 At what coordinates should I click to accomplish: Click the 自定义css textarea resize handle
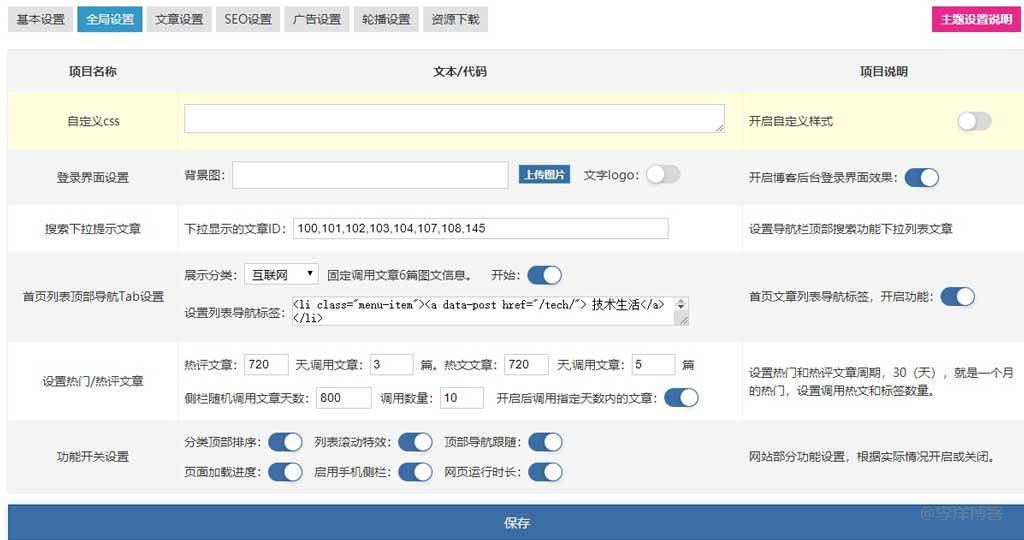coord(719,127)
